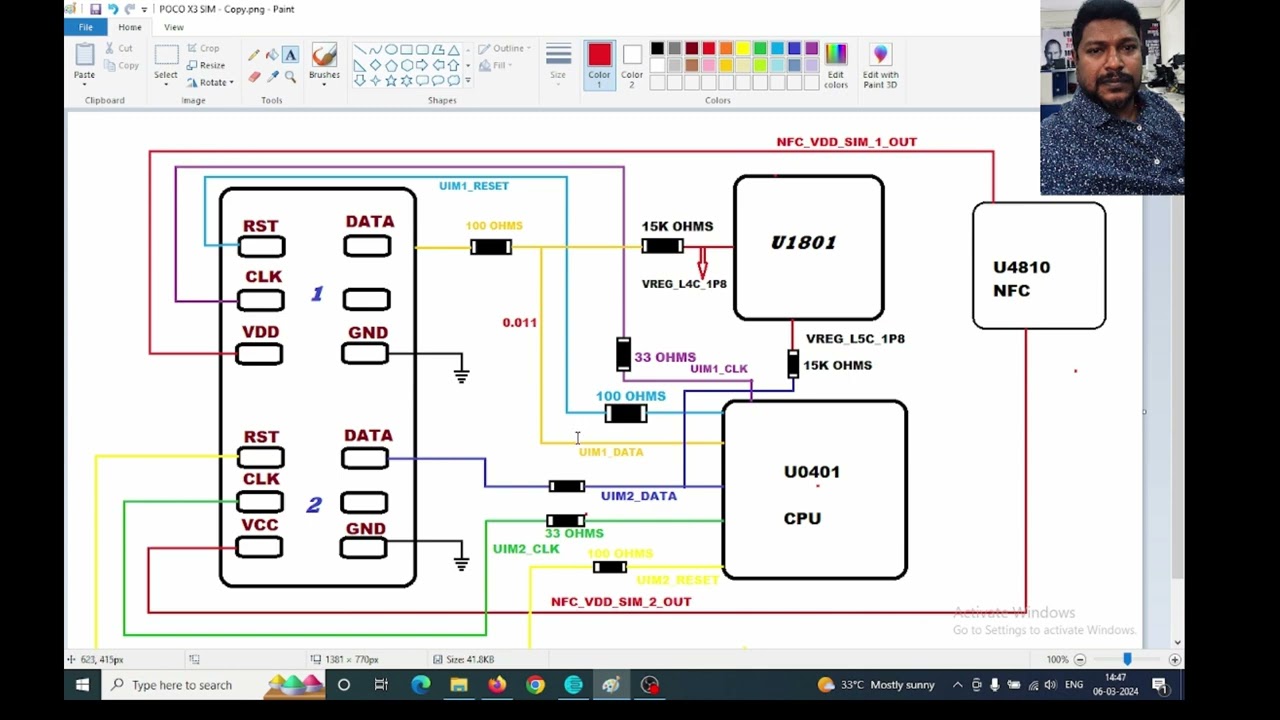Click the zoom slider handle

pos(1127,660)
